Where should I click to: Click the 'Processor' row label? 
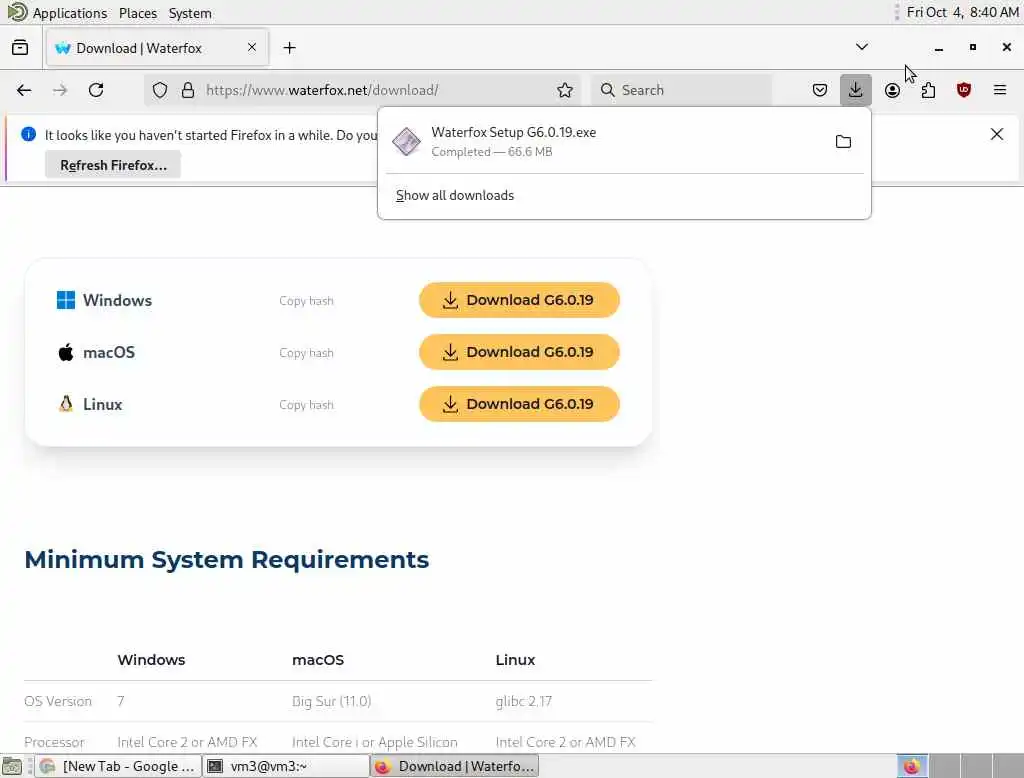54,742
